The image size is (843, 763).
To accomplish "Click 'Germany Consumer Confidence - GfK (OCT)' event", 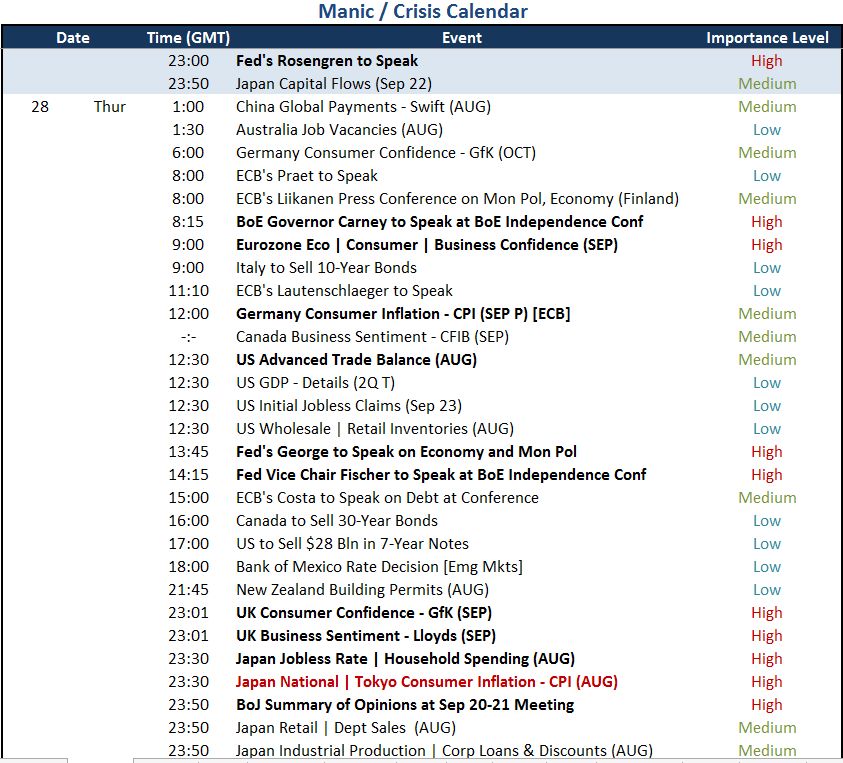I will pos(386,153).
